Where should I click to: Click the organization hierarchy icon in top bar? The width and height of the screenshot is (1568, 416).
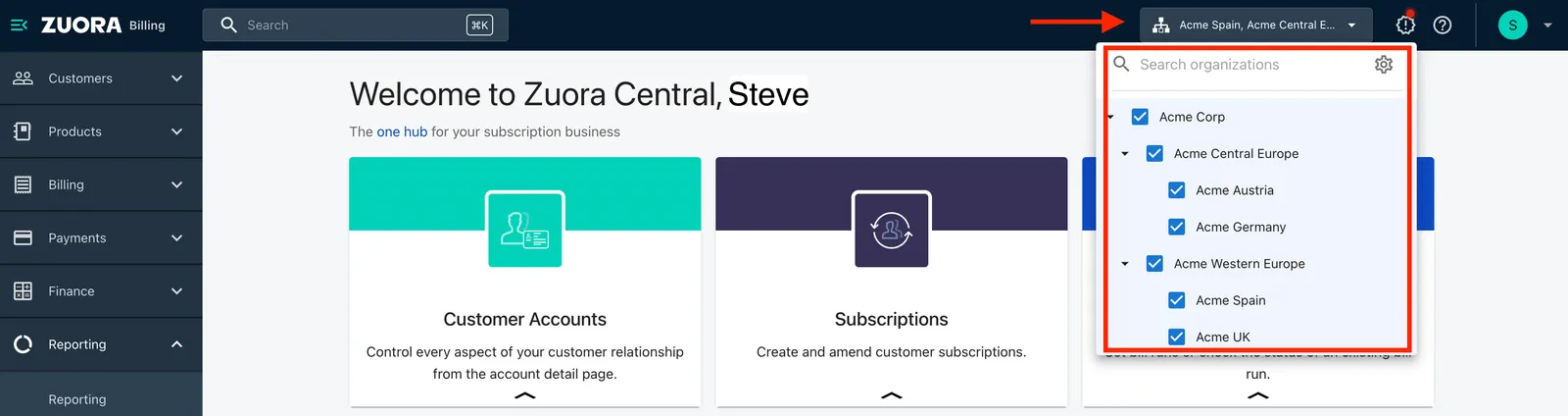click(x=1161, y=26)
